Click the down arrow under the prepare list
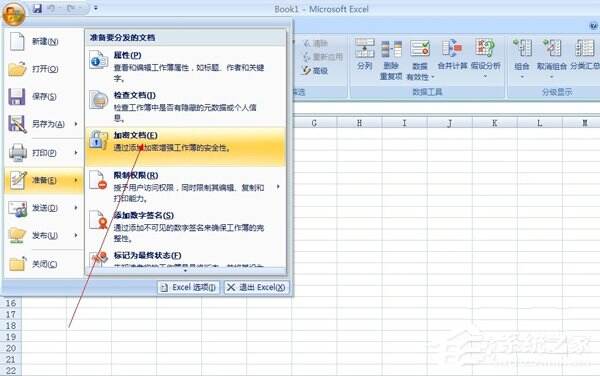The height and width of the screenshot is (376, 600). (x=186, y=270)
